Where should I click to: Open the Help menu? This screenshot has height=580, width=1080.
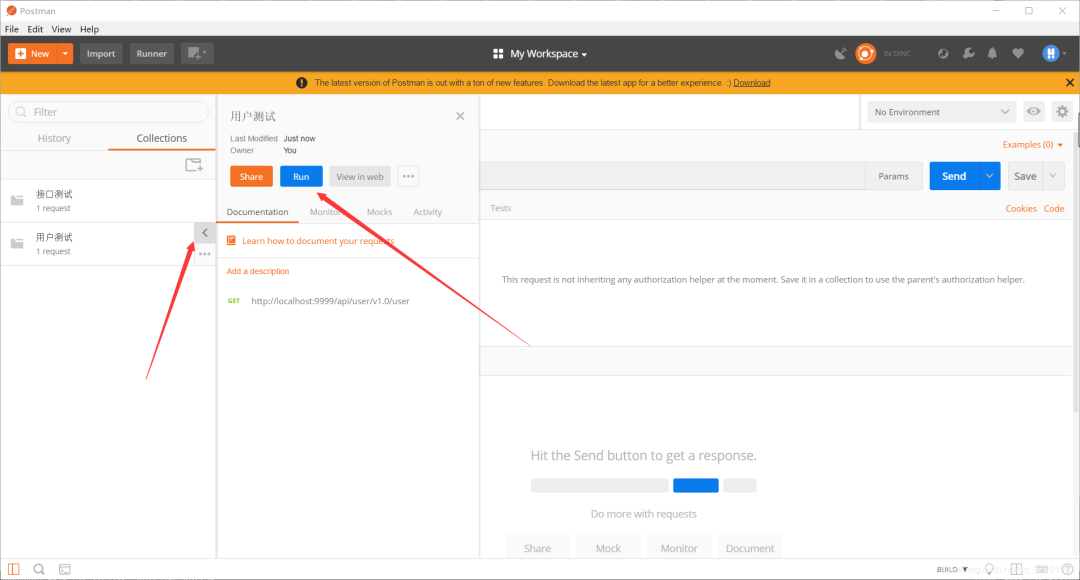[x=90, y=29]
